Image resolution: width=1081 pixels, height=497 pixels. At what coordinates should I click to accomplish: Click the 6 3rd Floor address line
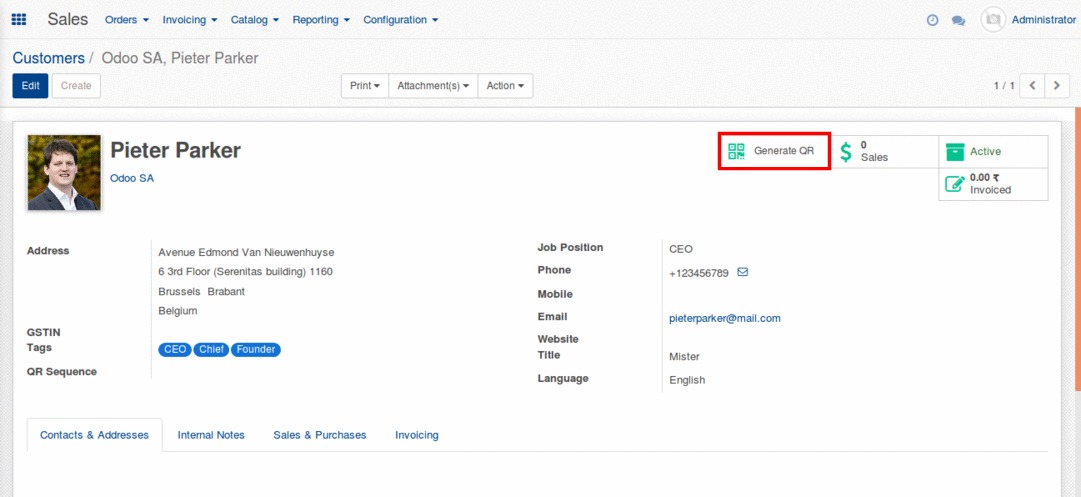[x=245, y=272]
